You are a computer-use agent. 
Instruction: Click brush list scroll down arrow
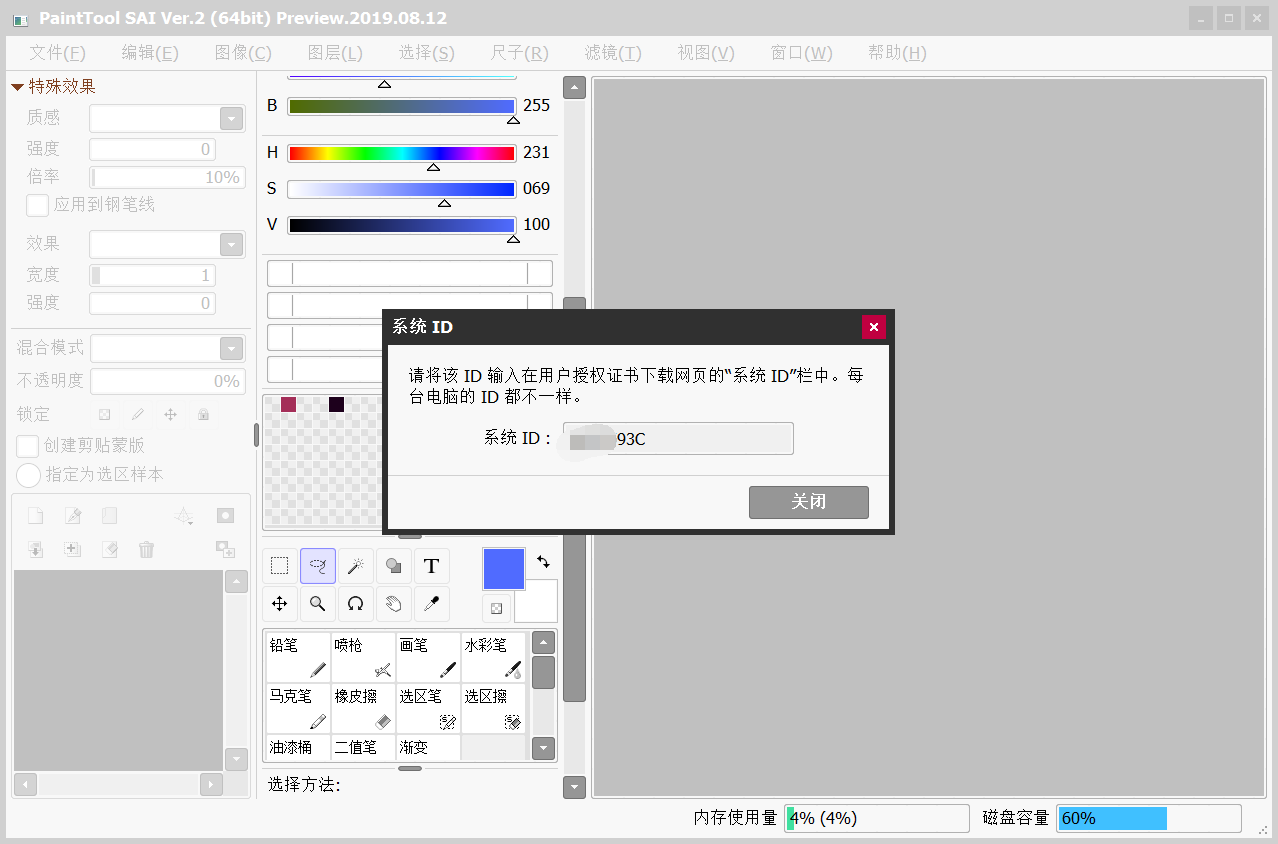543,748
